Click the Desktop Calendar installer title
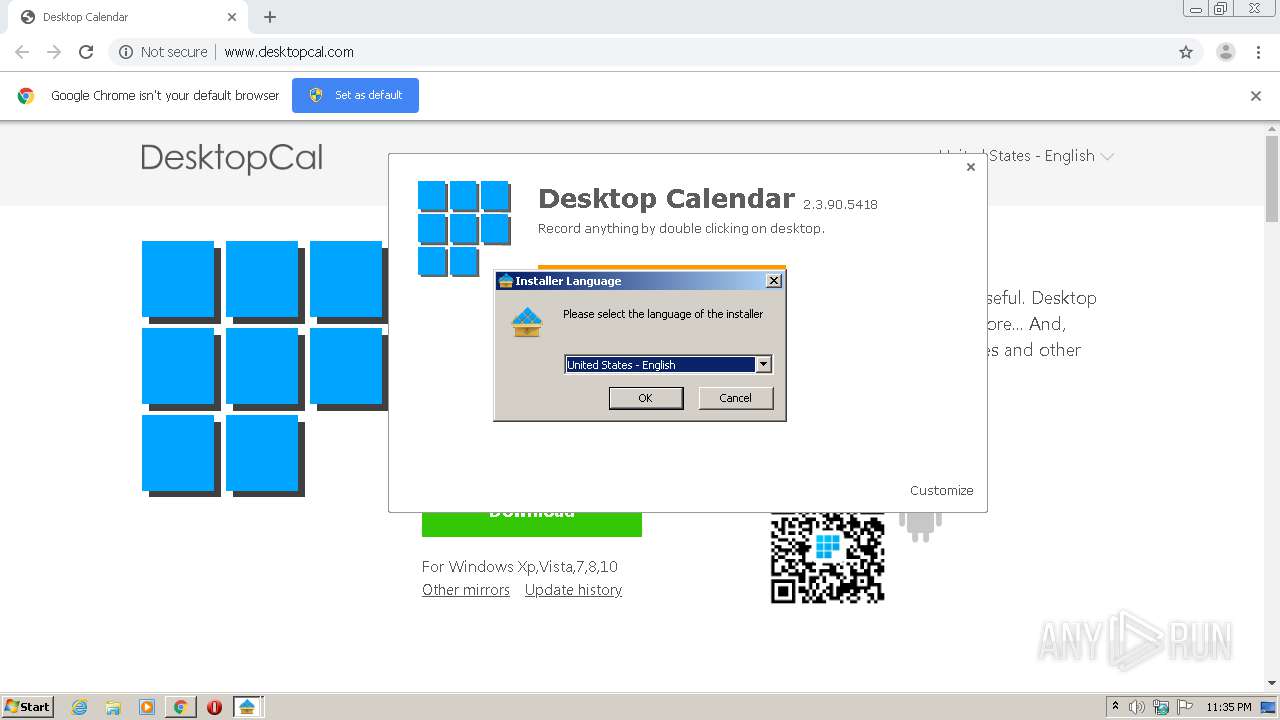This screenshot has width=1280, height=720. 666,198
